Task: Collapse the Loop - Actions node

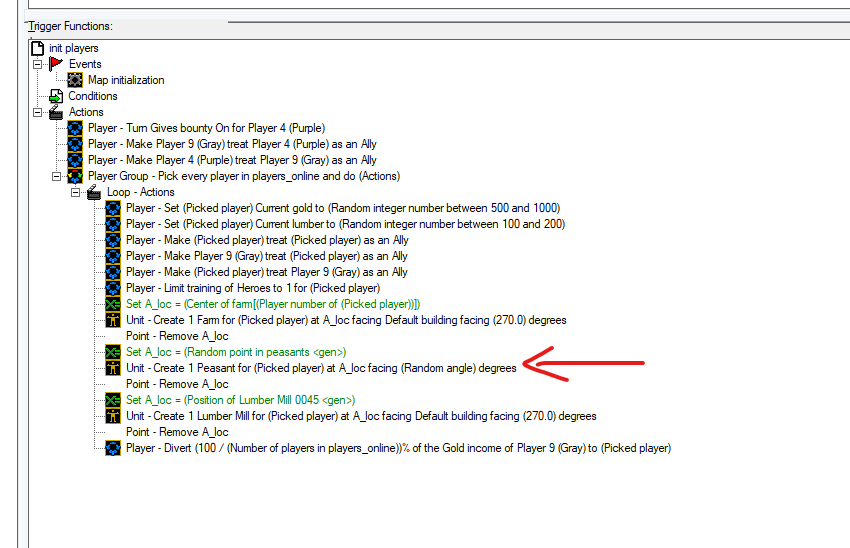Action: coord(75,192)
